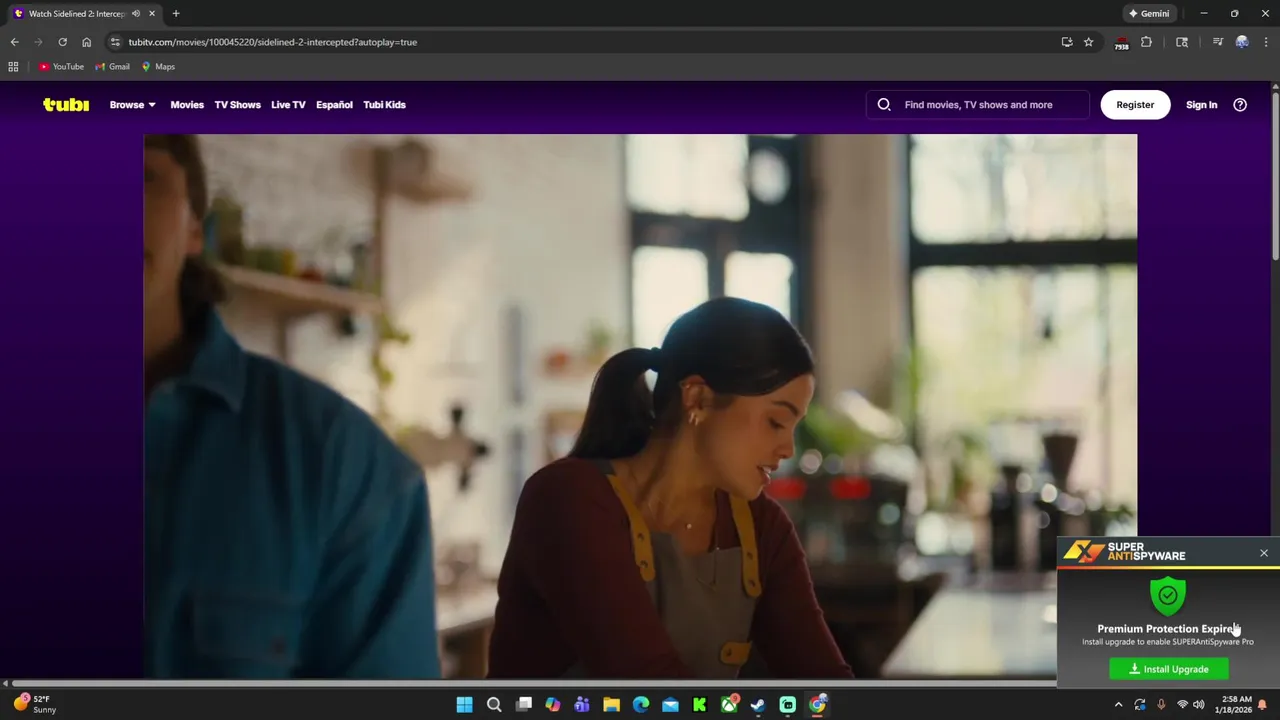Open Gemini in Chrome
The image size is (1280, 720).
1149,13
